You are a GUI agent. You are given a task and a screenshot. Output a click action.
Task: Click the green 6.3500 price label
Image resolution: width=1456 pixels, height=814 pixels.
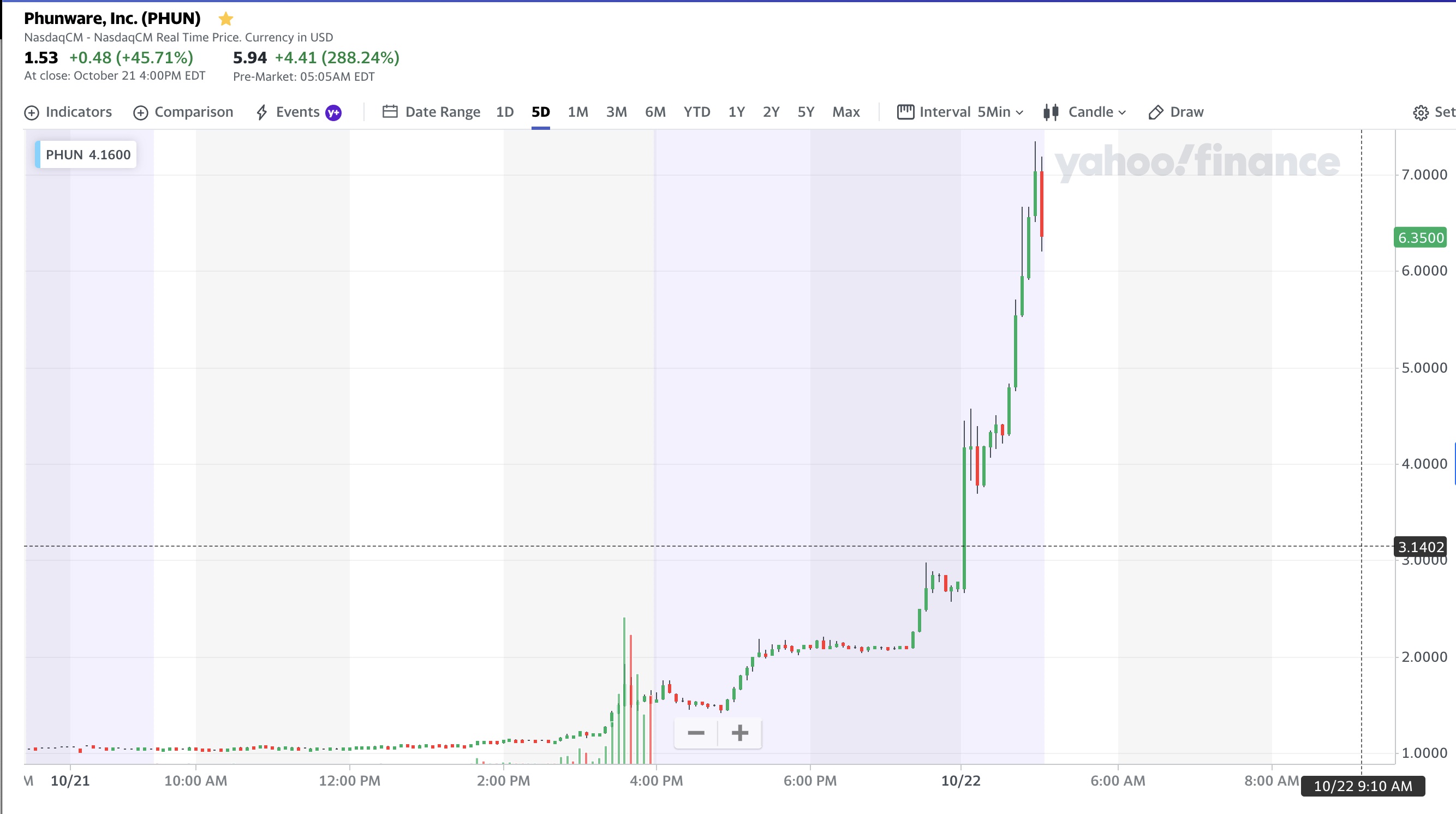tap(1421, 237)
